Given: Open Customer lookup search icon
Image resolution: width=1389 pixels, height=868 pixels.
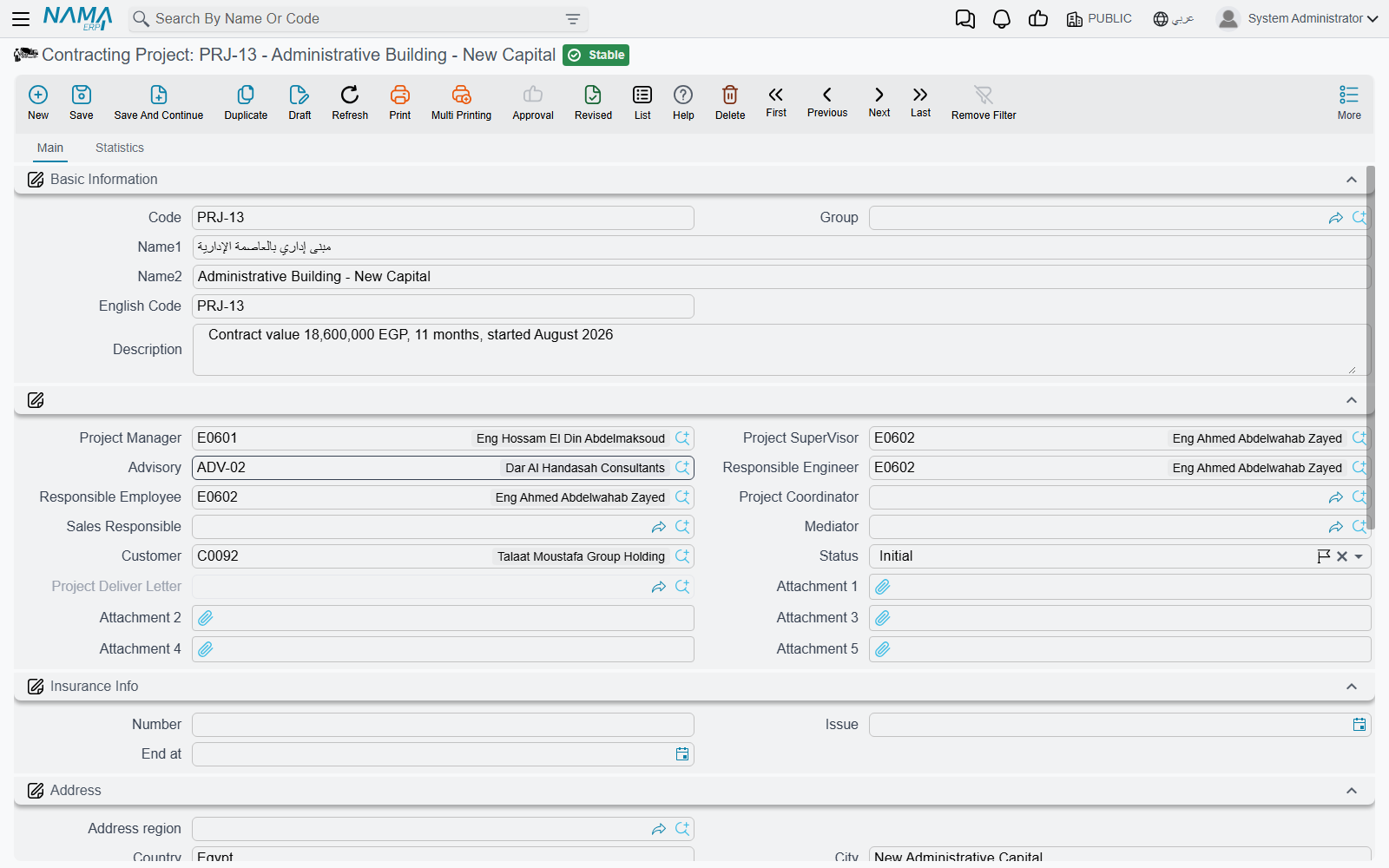Looking at the screenshot, I should coord(682,556).
